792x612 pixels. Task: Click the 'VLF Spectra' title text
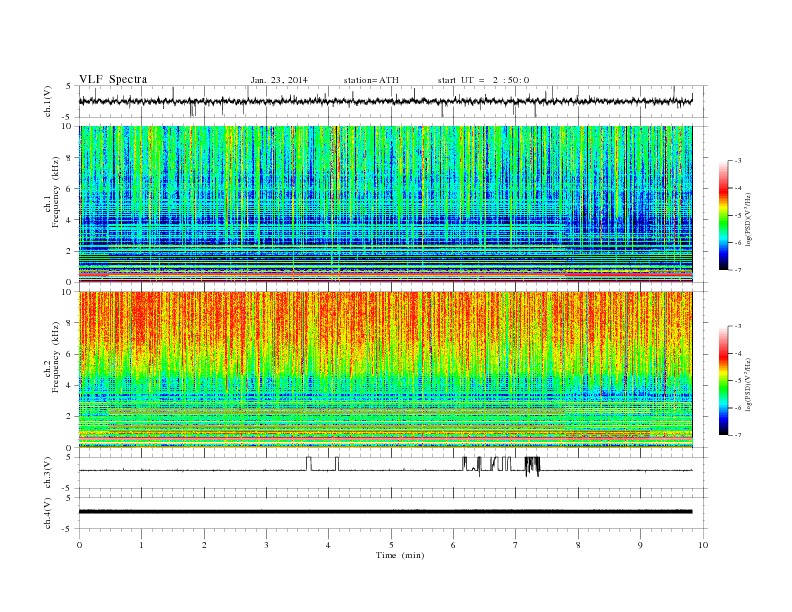pos(113,79)
